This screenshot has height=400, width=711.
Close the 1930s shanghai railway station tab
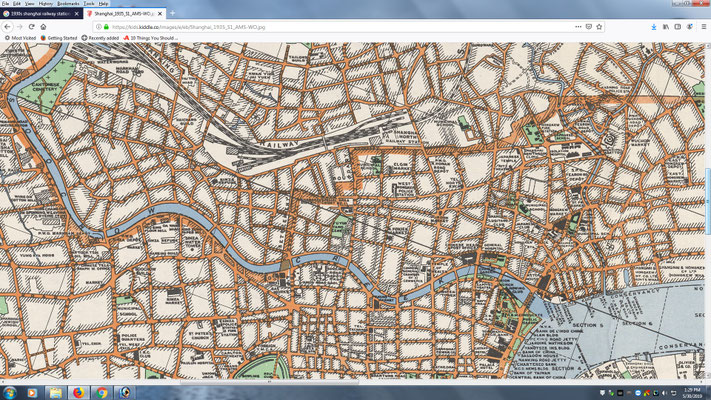pos(77,14)
